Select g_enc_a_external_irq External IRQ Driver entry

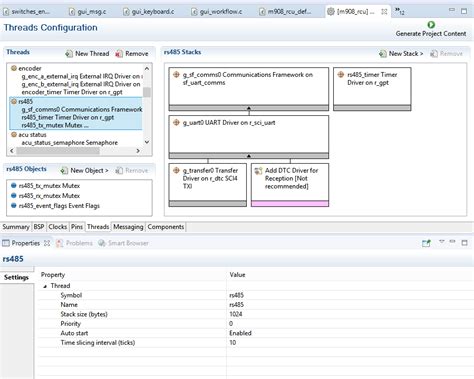82,76
